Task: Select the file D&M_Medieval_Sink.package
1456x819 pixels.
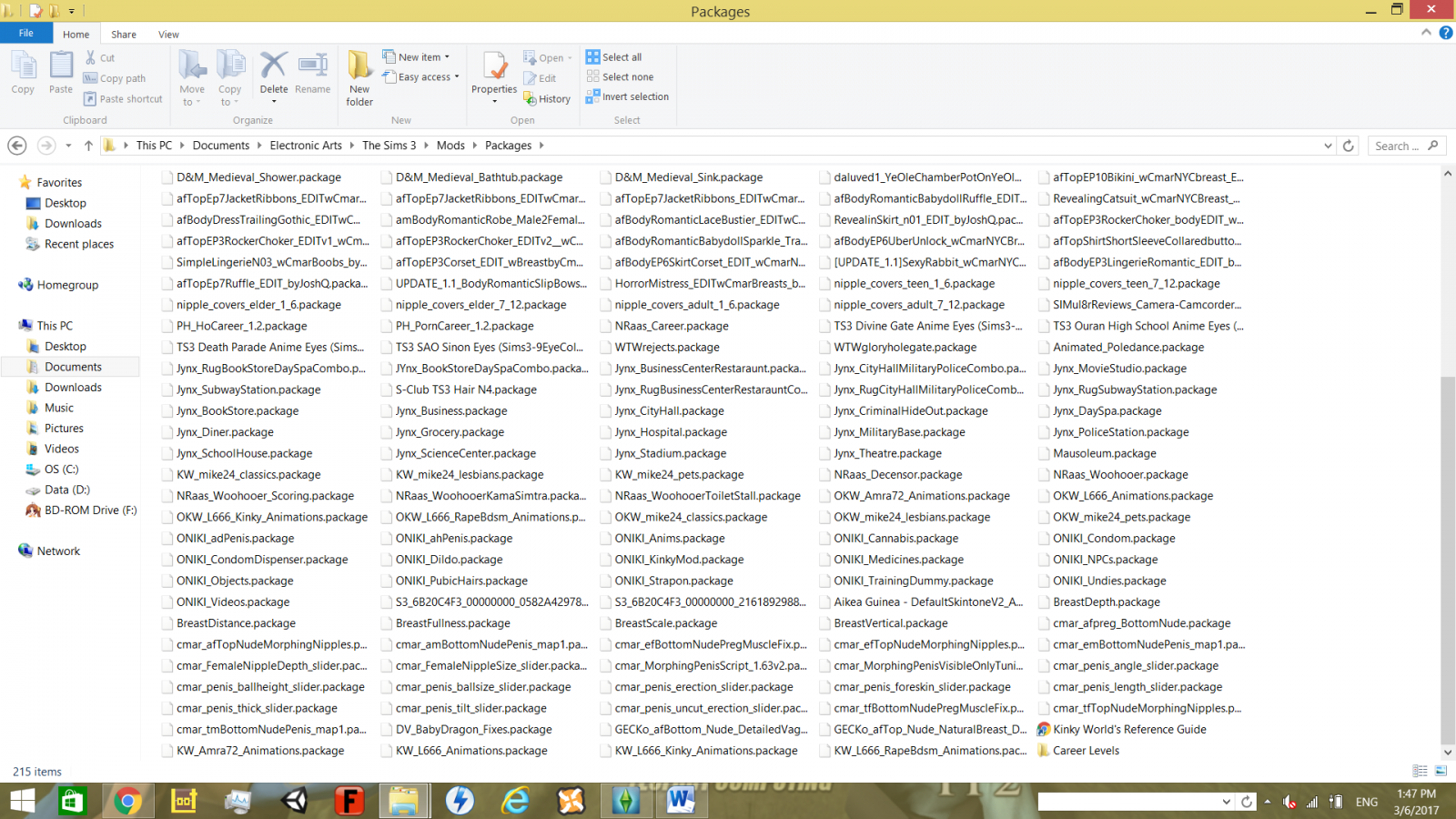Action: tap(689, 177)
